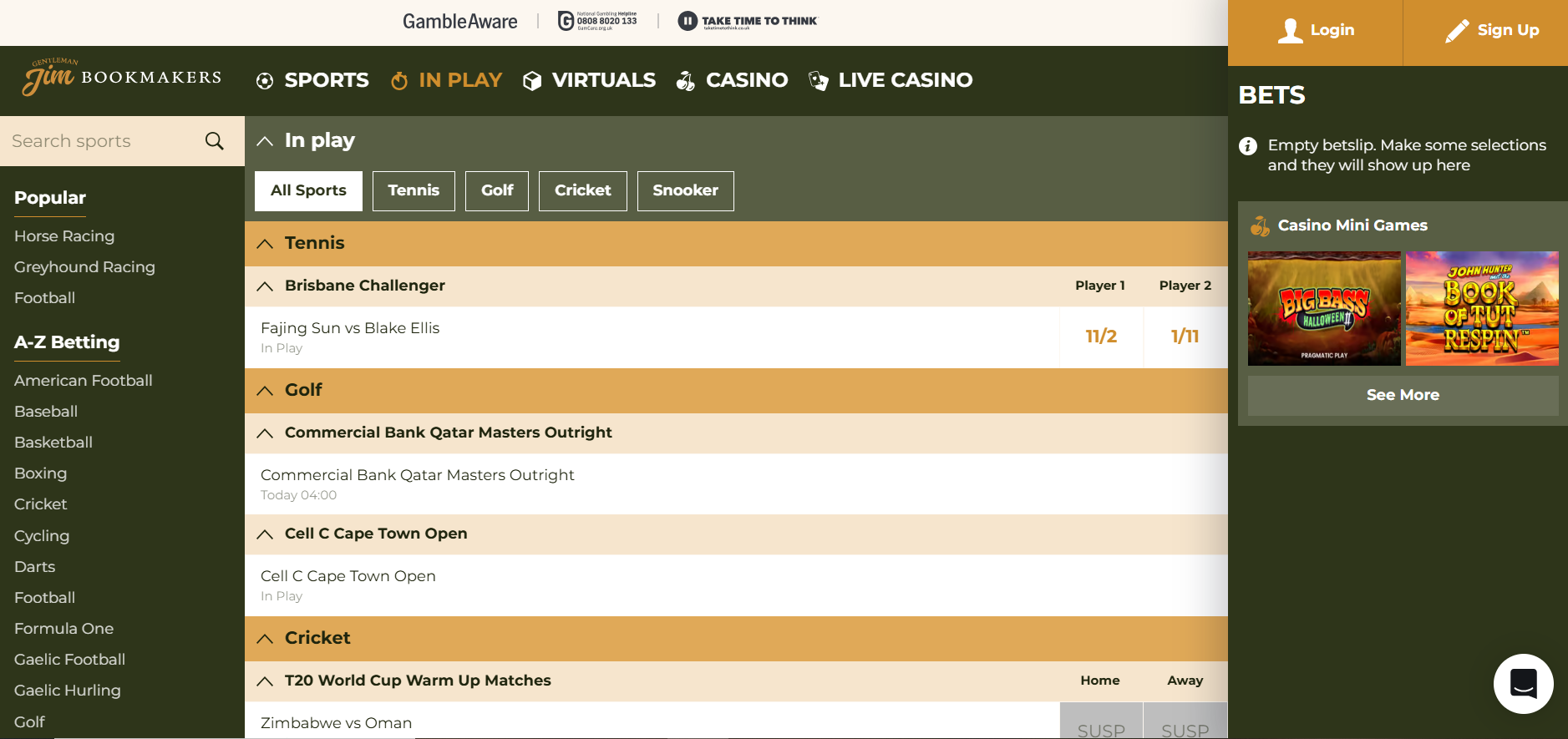
Task: Open Commercial Bank Qatar Masters Outright event
Action: coord(418,475)
